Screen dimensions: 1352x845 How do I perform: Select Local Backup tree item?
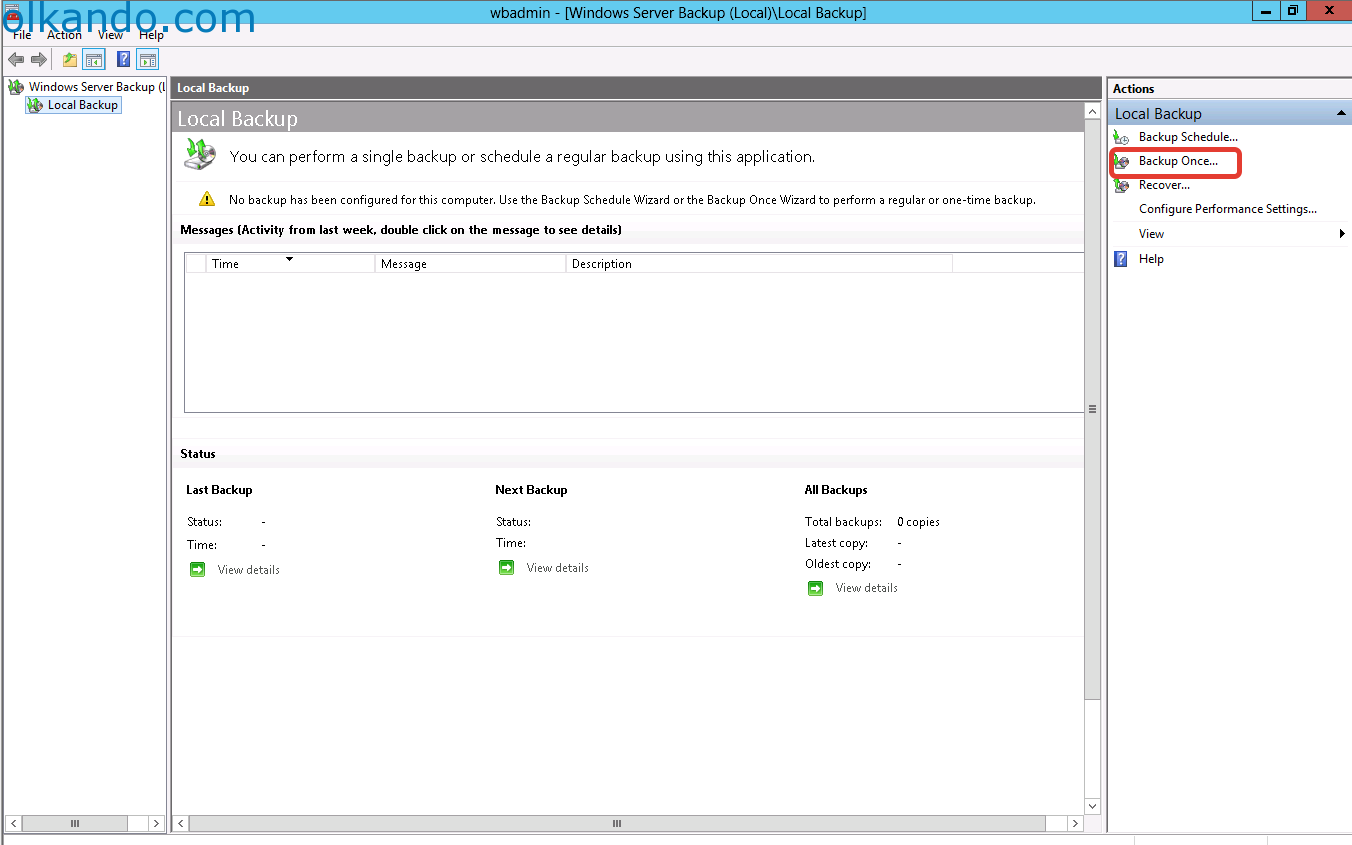[83, 105]
